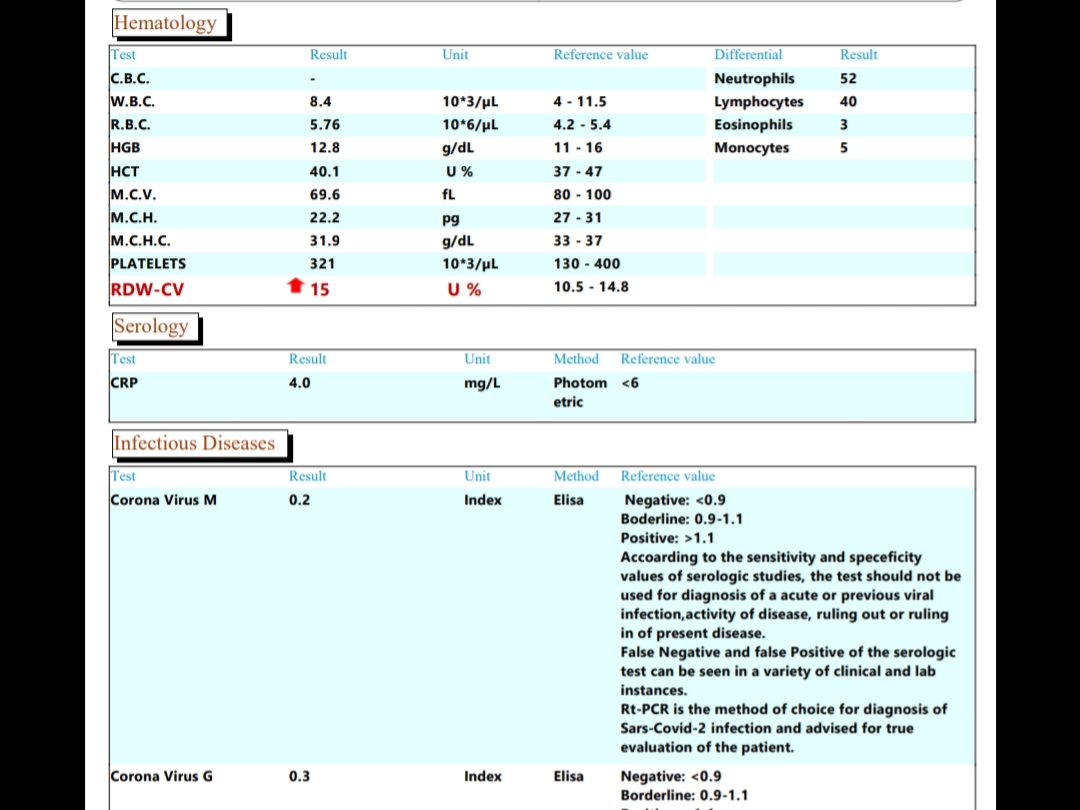Click the red RDW-CV result value 15
This screenshot has height=810, width=1080.
click(319, 289)
